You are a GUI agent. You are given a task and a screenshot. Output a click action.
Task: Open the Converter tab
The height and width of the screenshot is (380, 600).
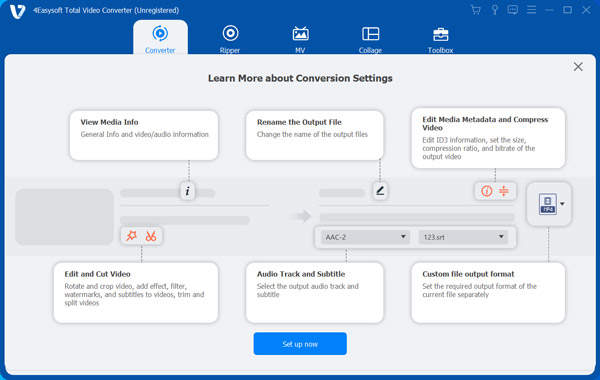160,38
